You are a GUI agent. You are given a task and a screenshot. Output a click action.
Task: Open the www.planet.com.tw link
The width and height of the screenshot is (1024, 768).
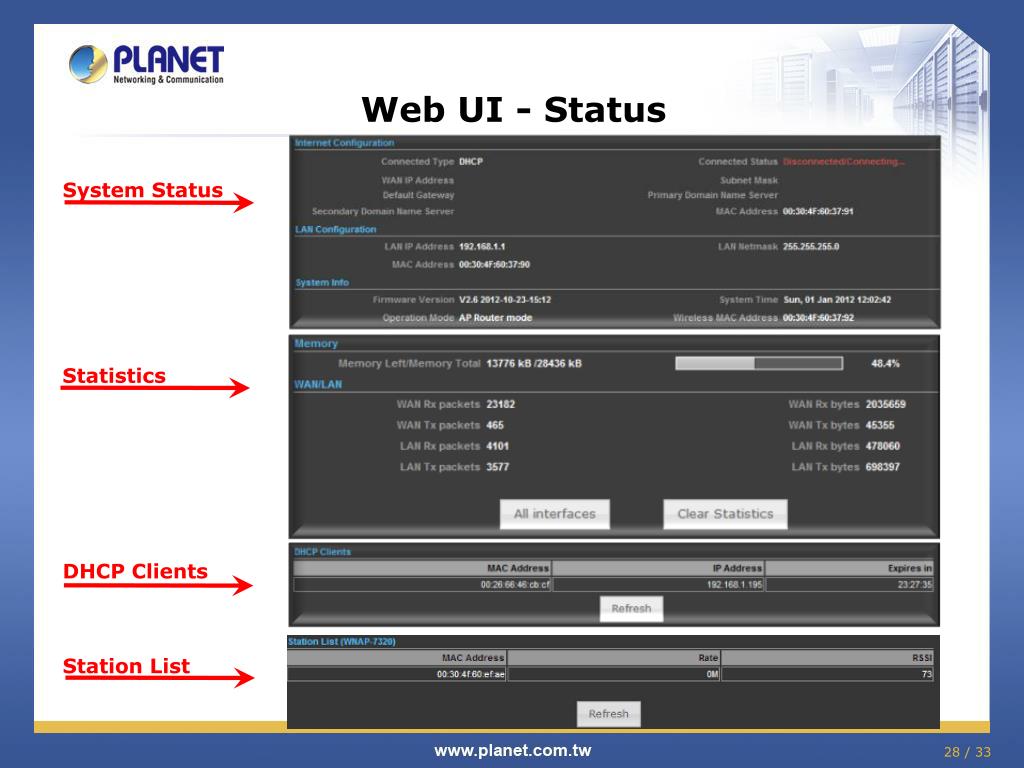coord(513,751)
